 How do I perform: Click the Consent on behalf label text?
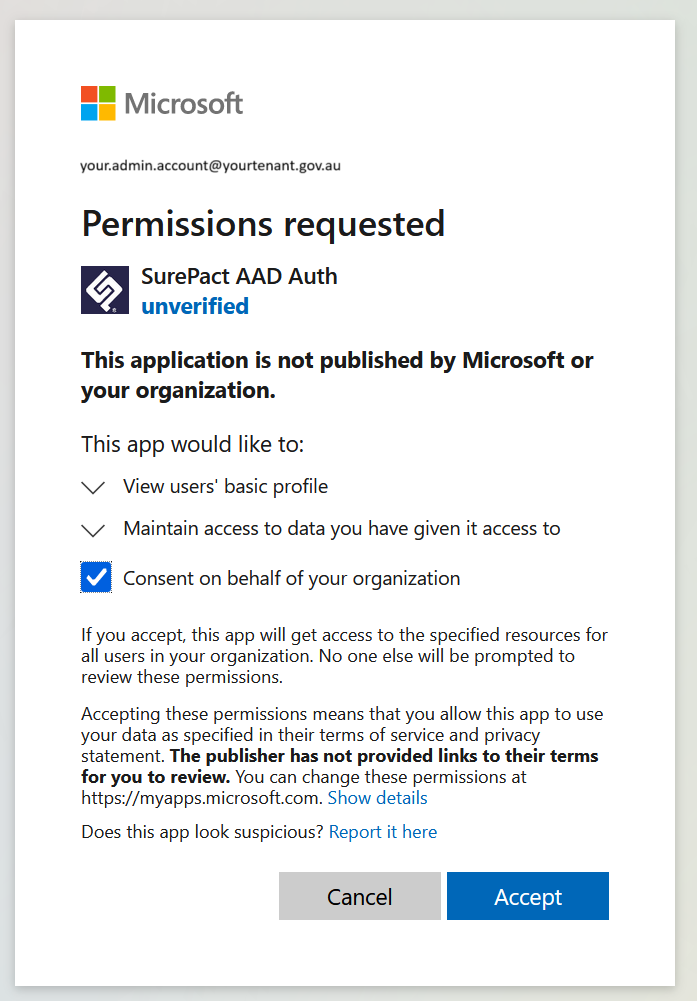click(x=292, y=578)
